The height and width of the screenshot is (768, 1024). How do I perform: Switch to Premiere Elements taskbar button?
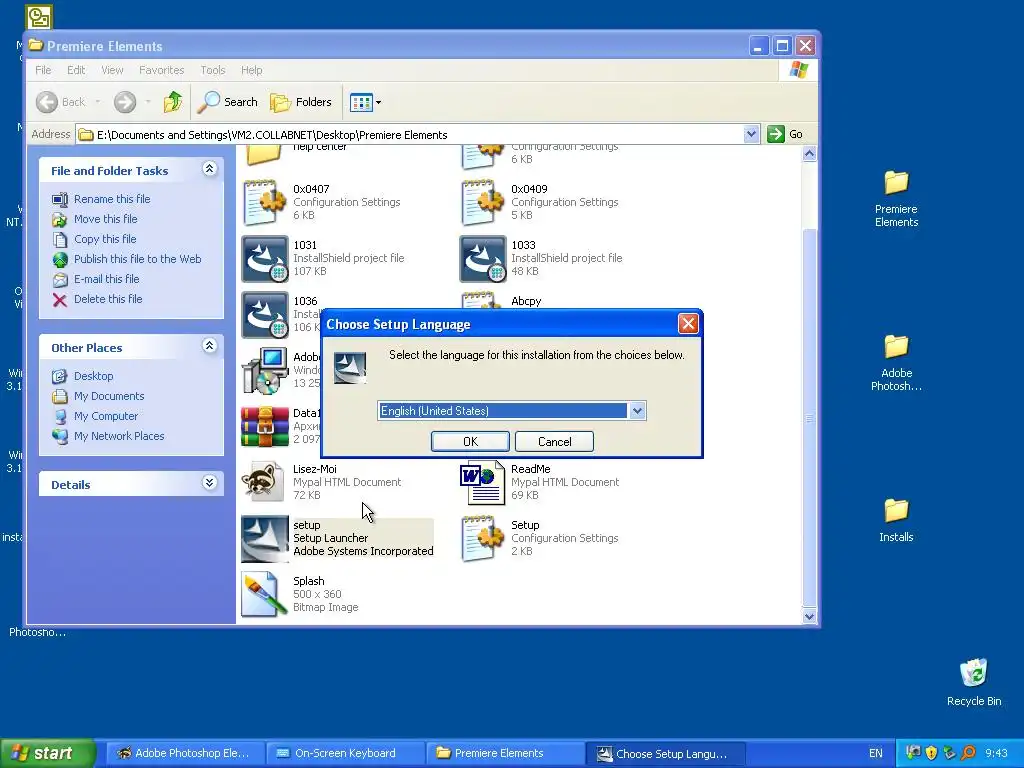pos(504,753)
